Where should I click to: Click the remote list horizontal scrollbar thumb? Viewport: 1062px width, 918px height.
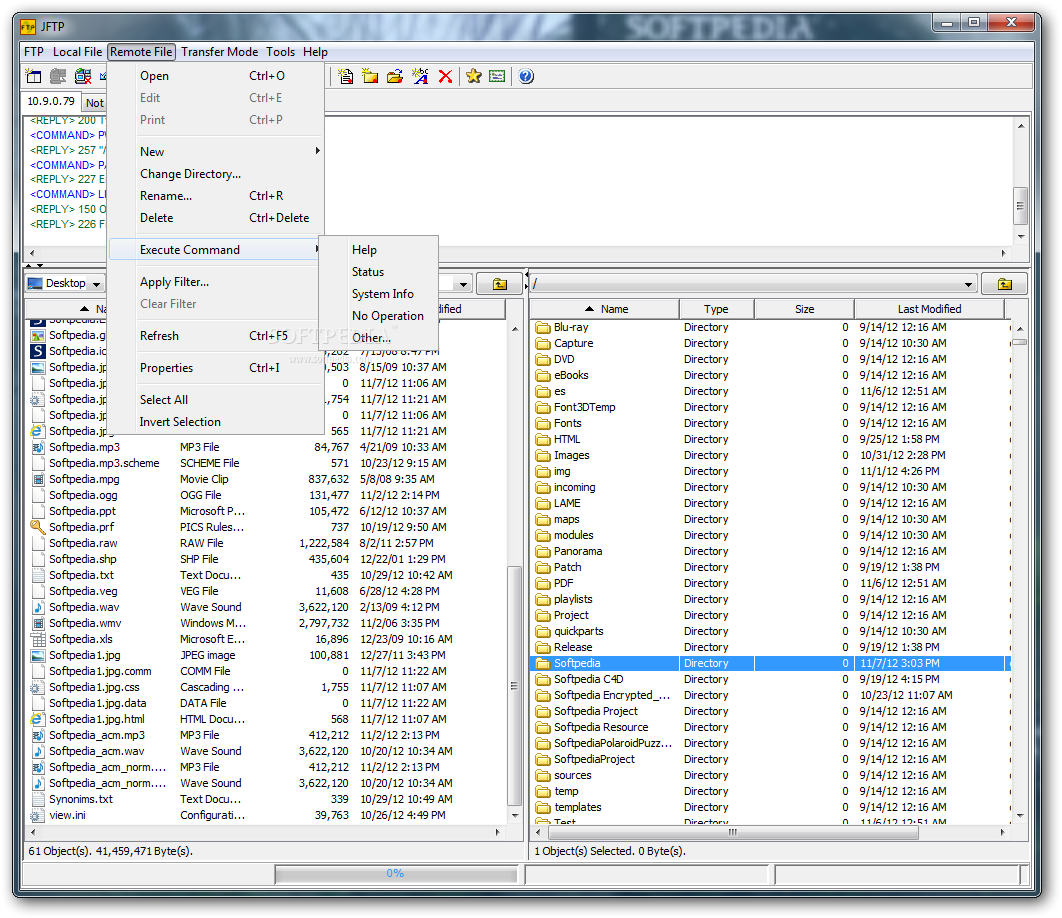click(732, 833)
